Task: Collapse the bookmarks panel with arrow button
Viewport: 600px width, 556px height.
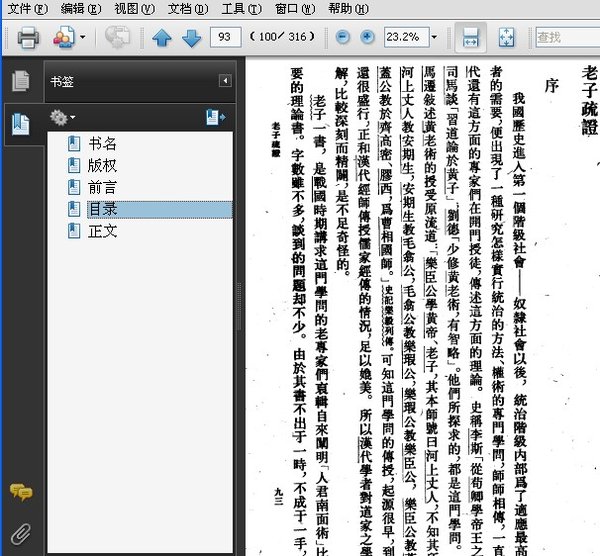Action: [225, 81]
